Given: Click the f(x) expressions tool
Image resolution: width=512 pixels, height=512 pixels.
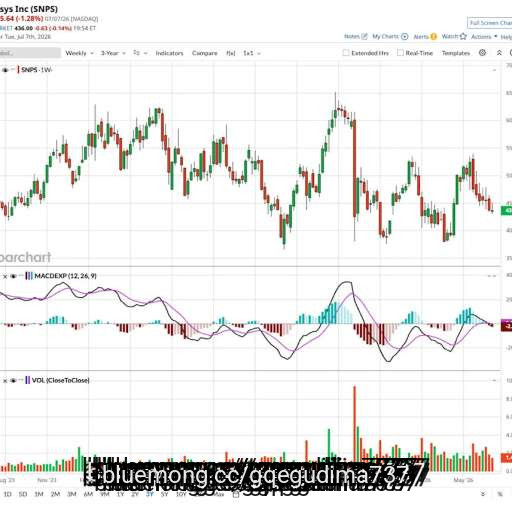Looking at the screenshot, I should [x=231, y=53].
